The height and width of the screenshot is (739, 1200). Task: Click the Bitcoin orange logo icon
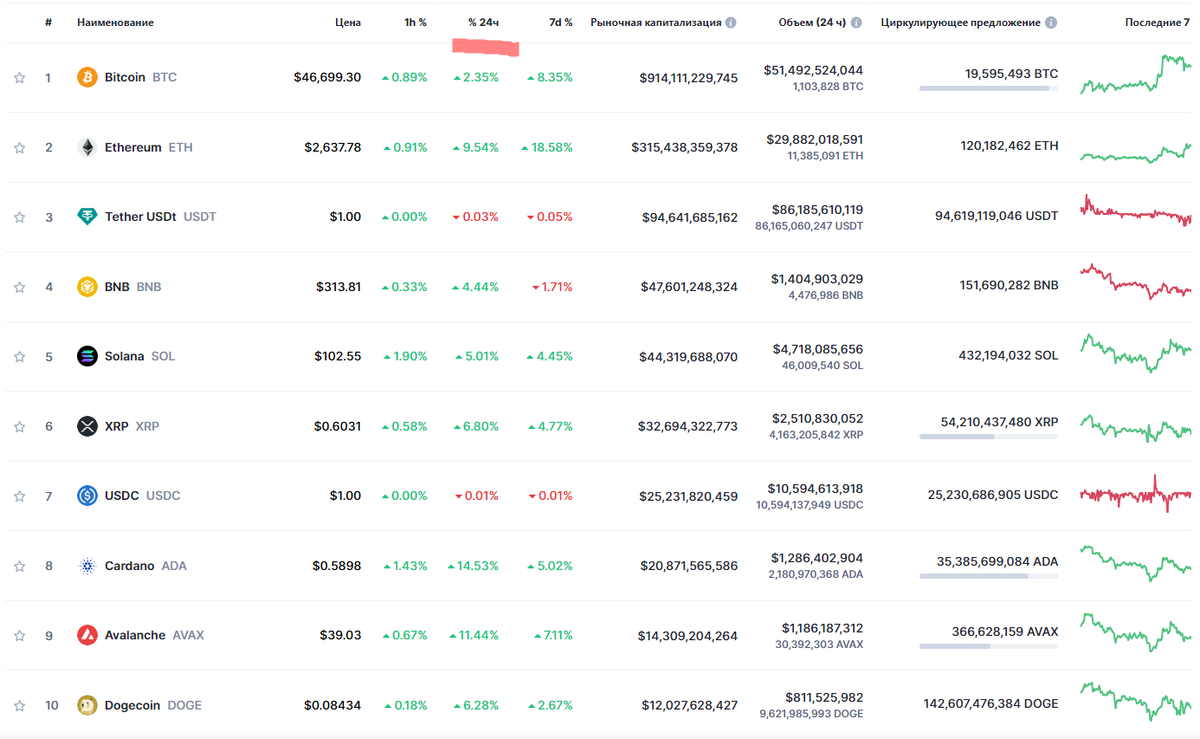point(88,77)
